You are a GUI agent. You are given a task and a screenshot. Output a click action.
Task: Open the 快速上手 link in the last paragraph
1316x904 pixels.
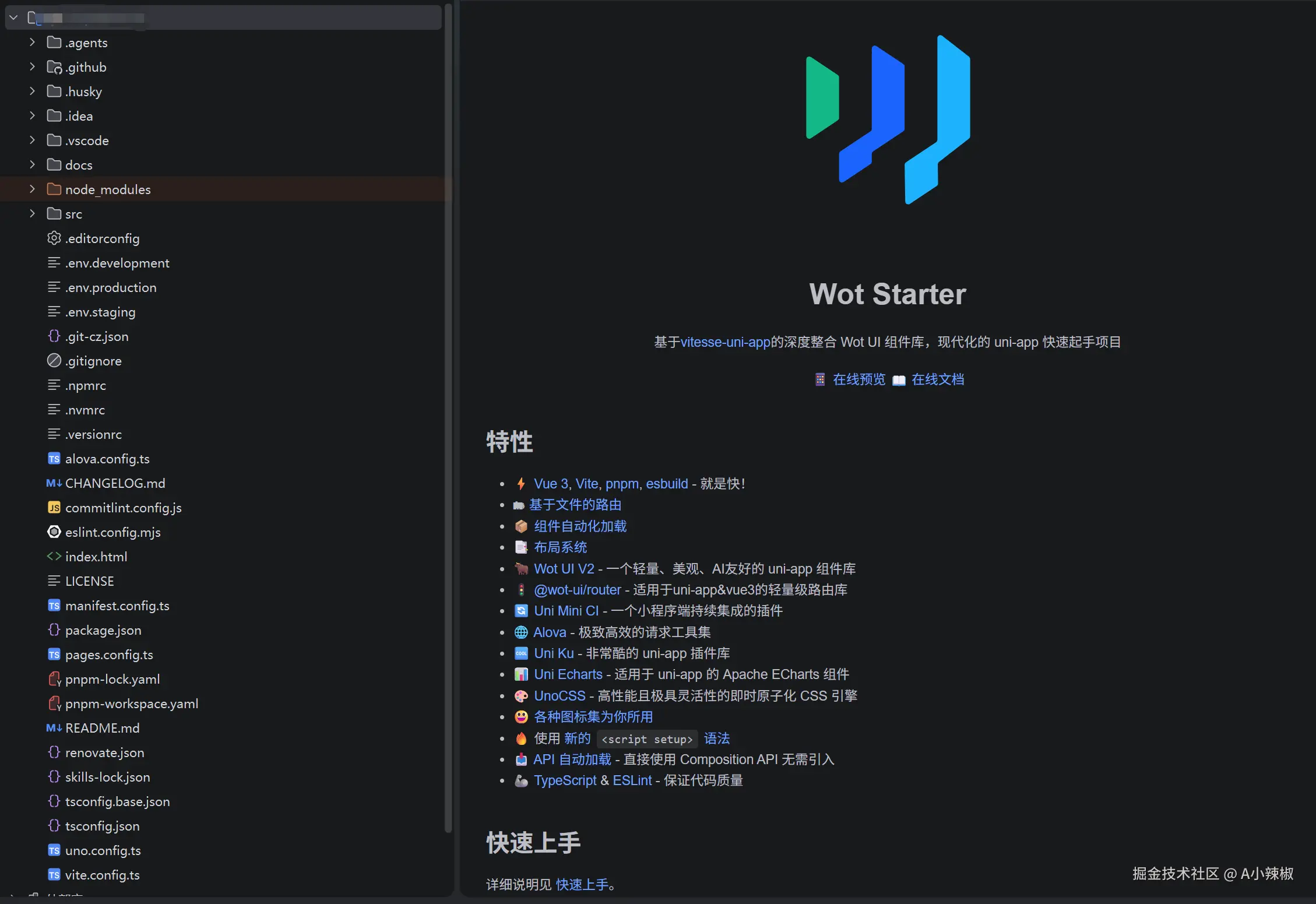point(582,885)
